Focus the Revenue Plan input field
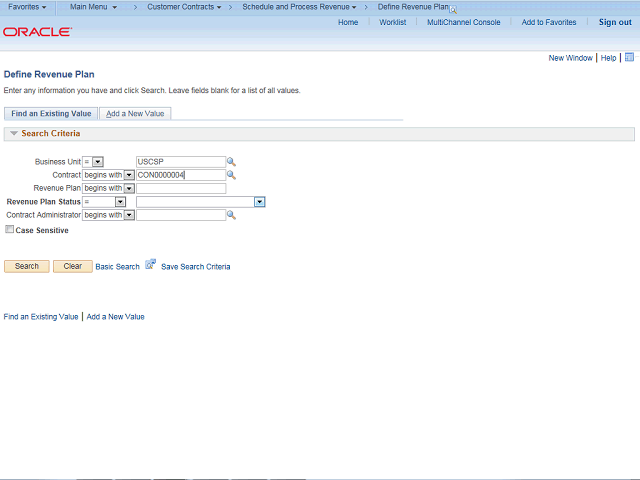640x480 pixels. [181, 188]
